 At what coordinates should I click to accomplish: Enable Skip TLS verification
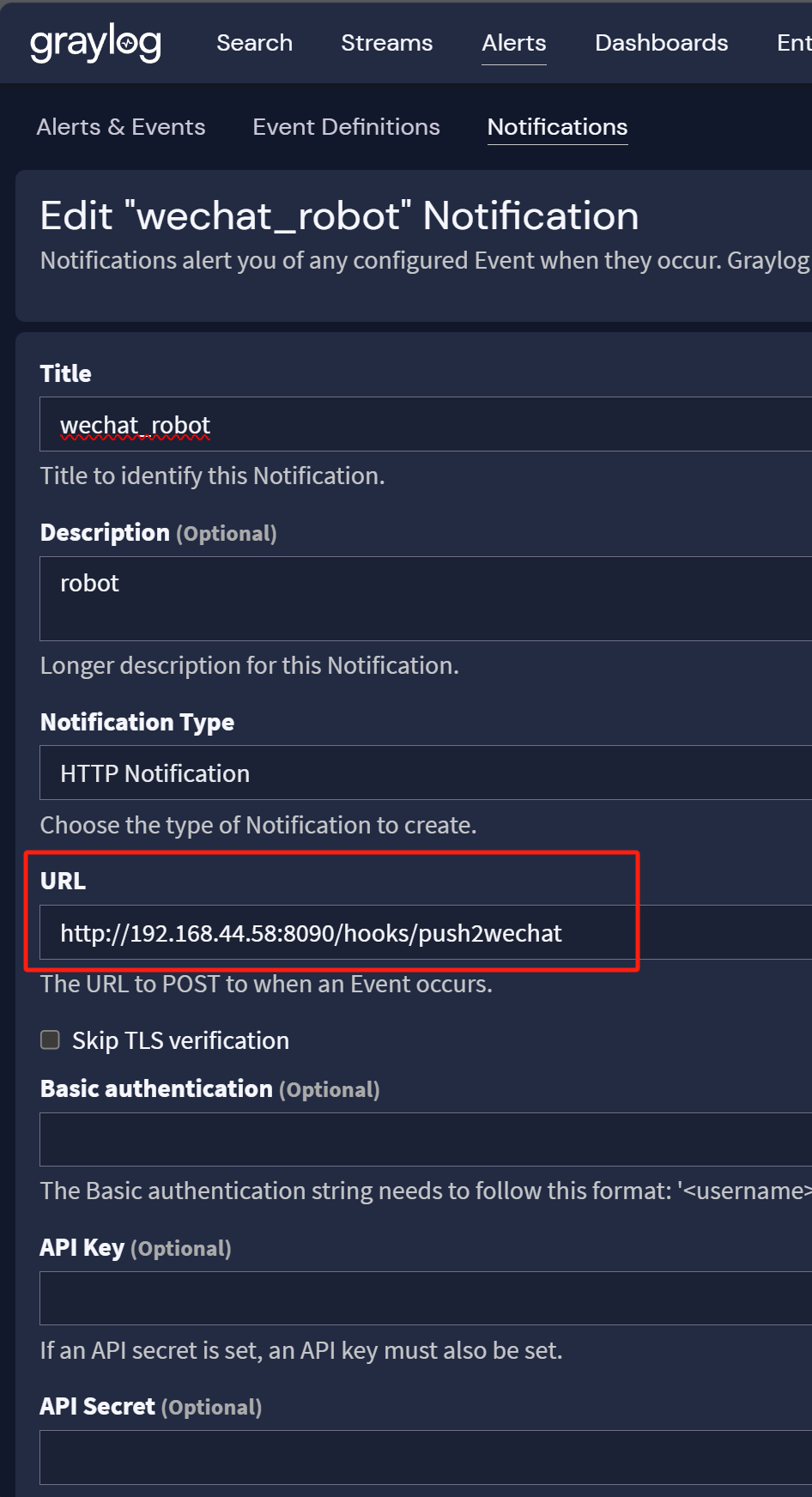pyautogui.click(x=50, y=1039)
